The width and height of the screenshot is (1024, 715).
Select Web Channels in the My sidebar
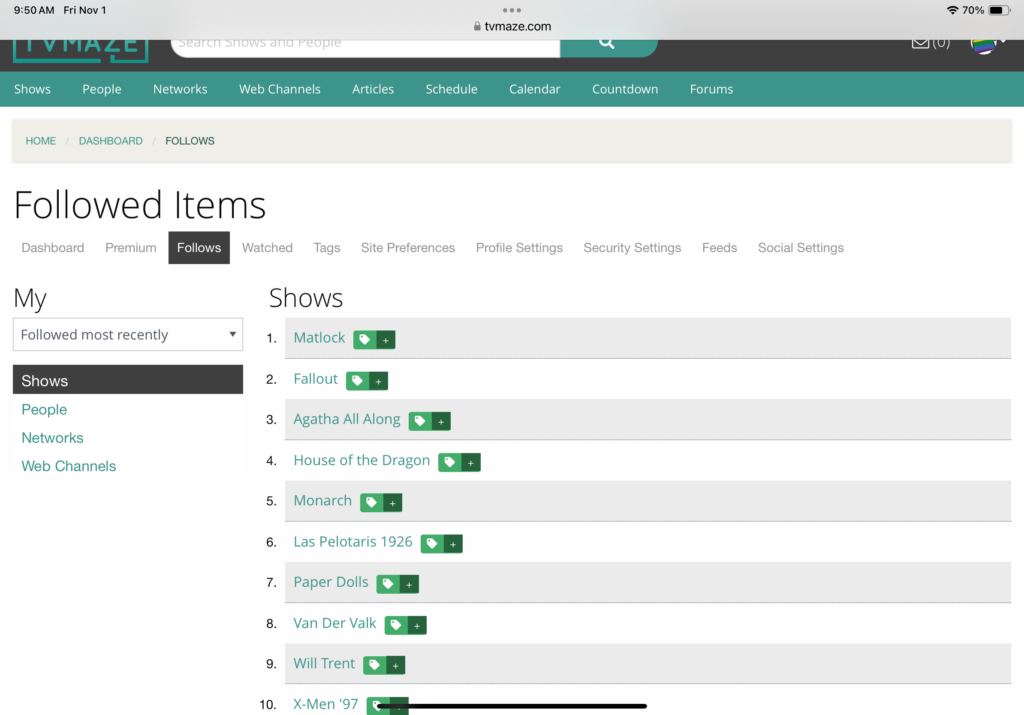[69, 466]
